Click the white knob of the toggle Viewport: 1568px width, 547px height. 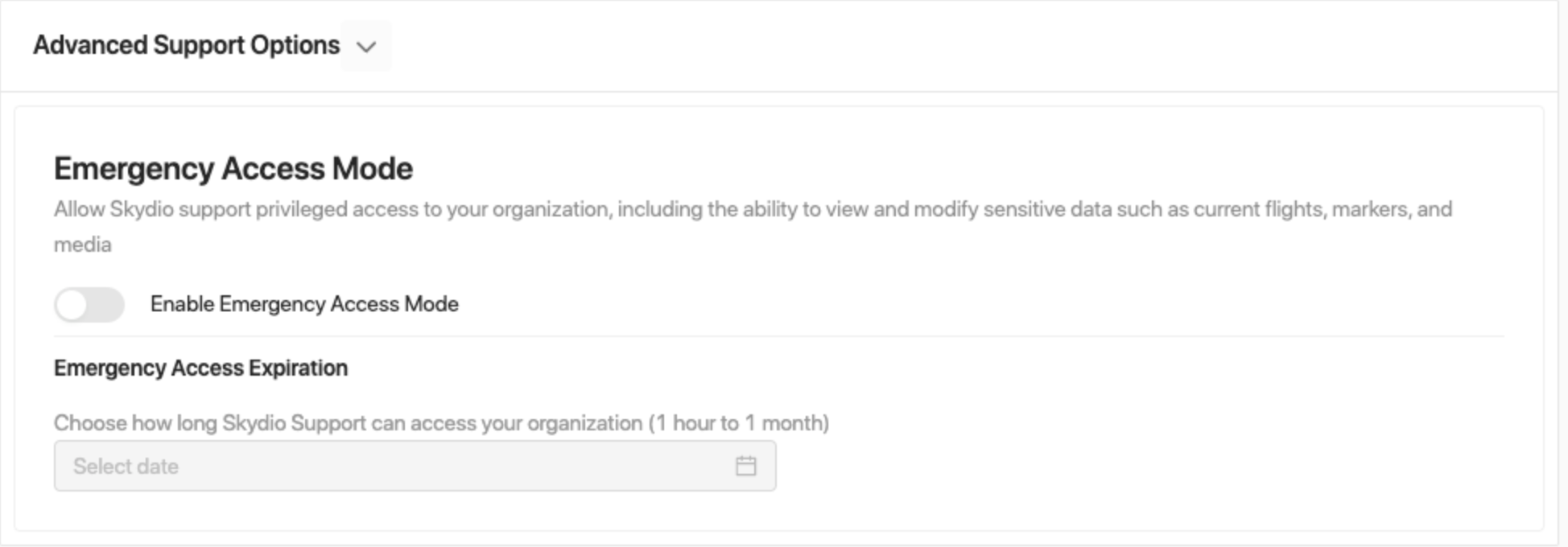click(x=72, y=305)
